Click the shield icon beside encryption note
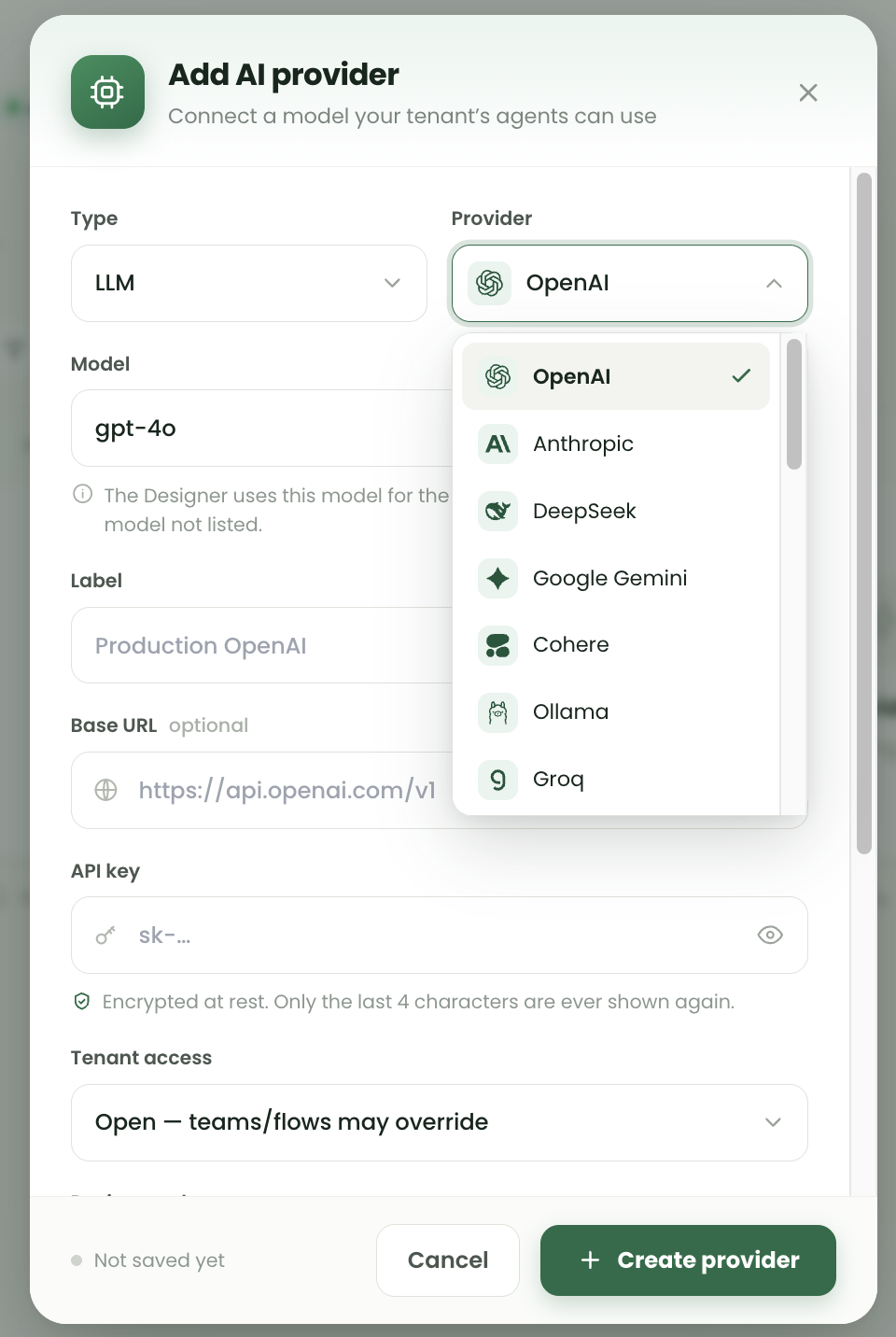Image resolution: width=896 pixels, height=1337 pixels. click(82, 1002)
